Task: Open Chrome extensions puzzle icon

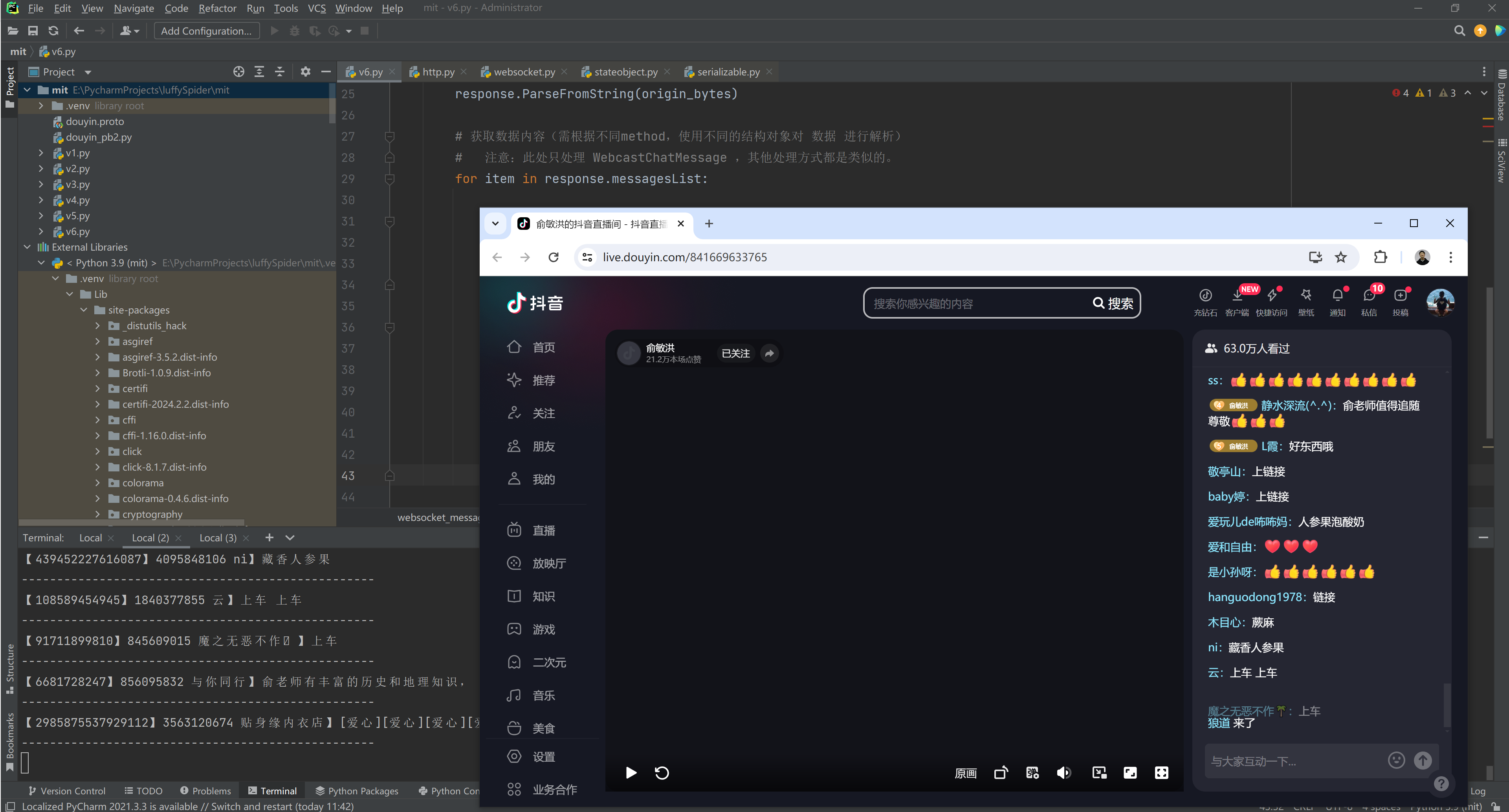Action: click(1380, 257)
